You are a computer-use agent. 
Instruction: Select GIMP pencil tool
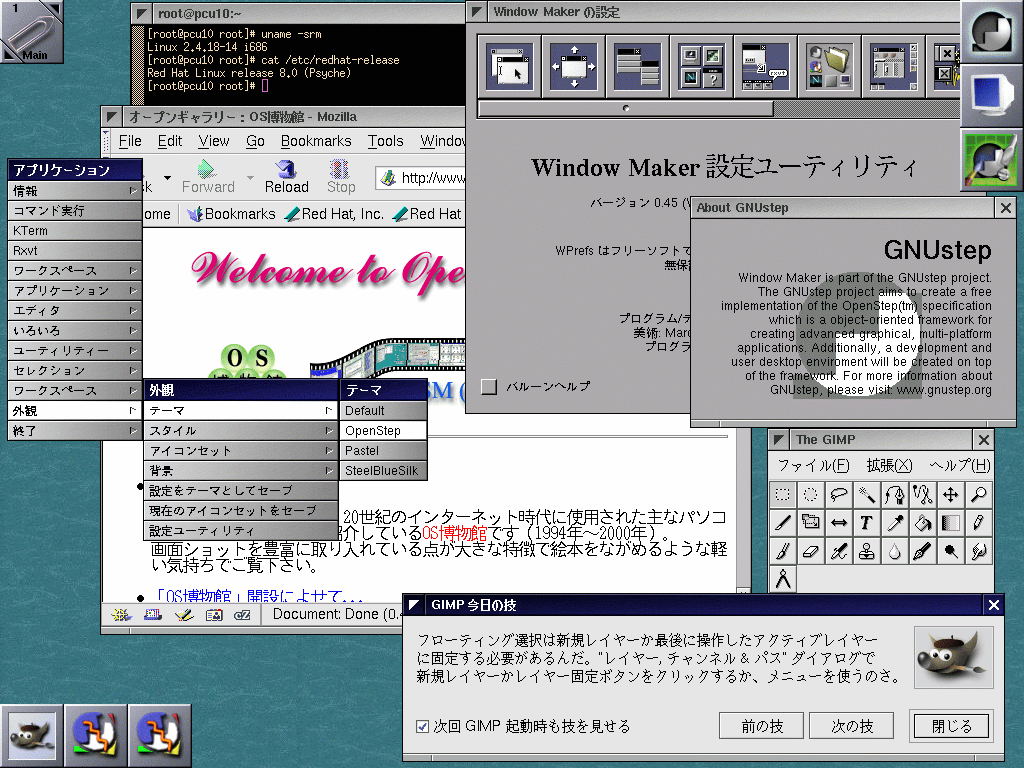point(979,522)
